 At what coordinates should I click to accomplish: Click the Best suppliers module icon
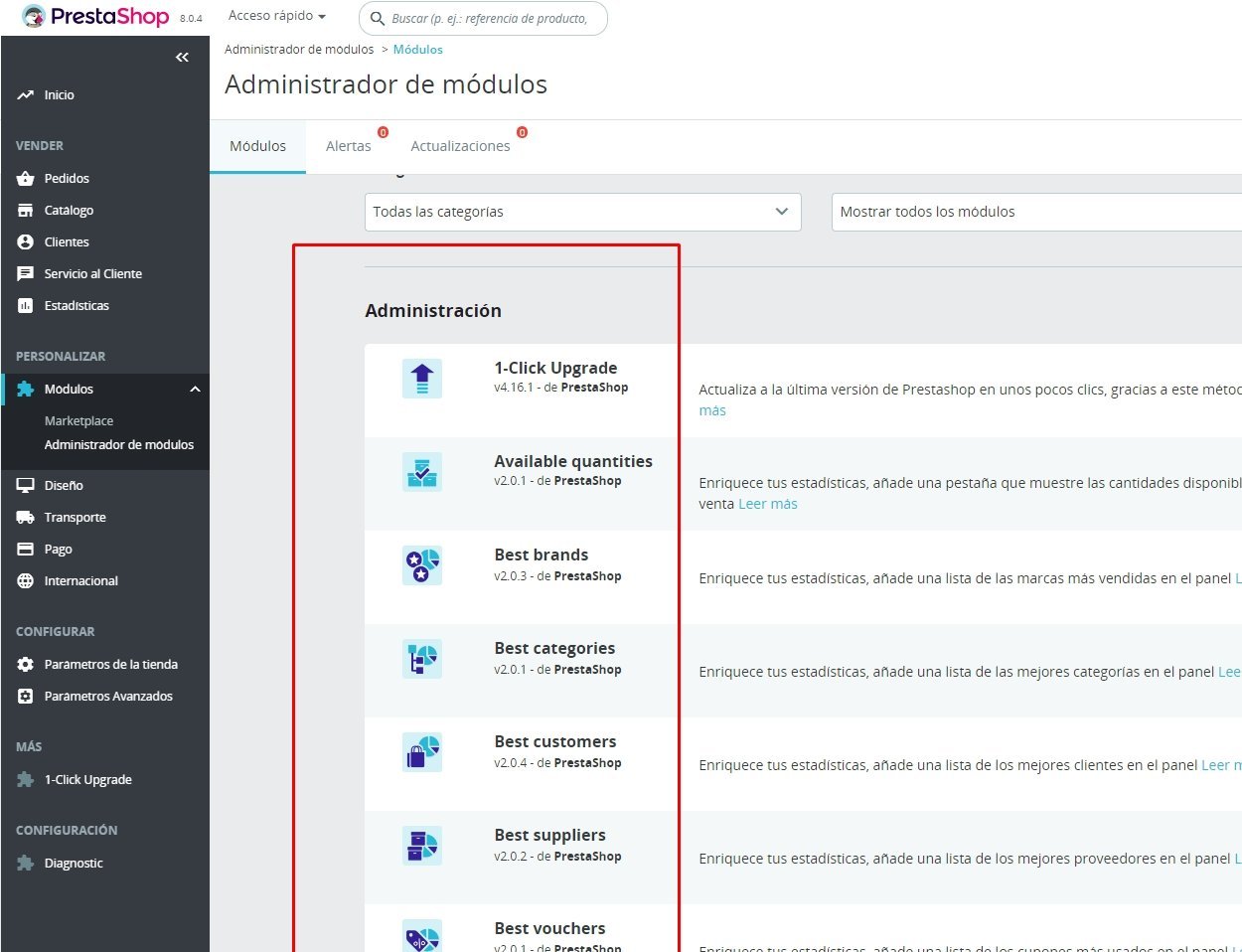click(x=422, y=846)
